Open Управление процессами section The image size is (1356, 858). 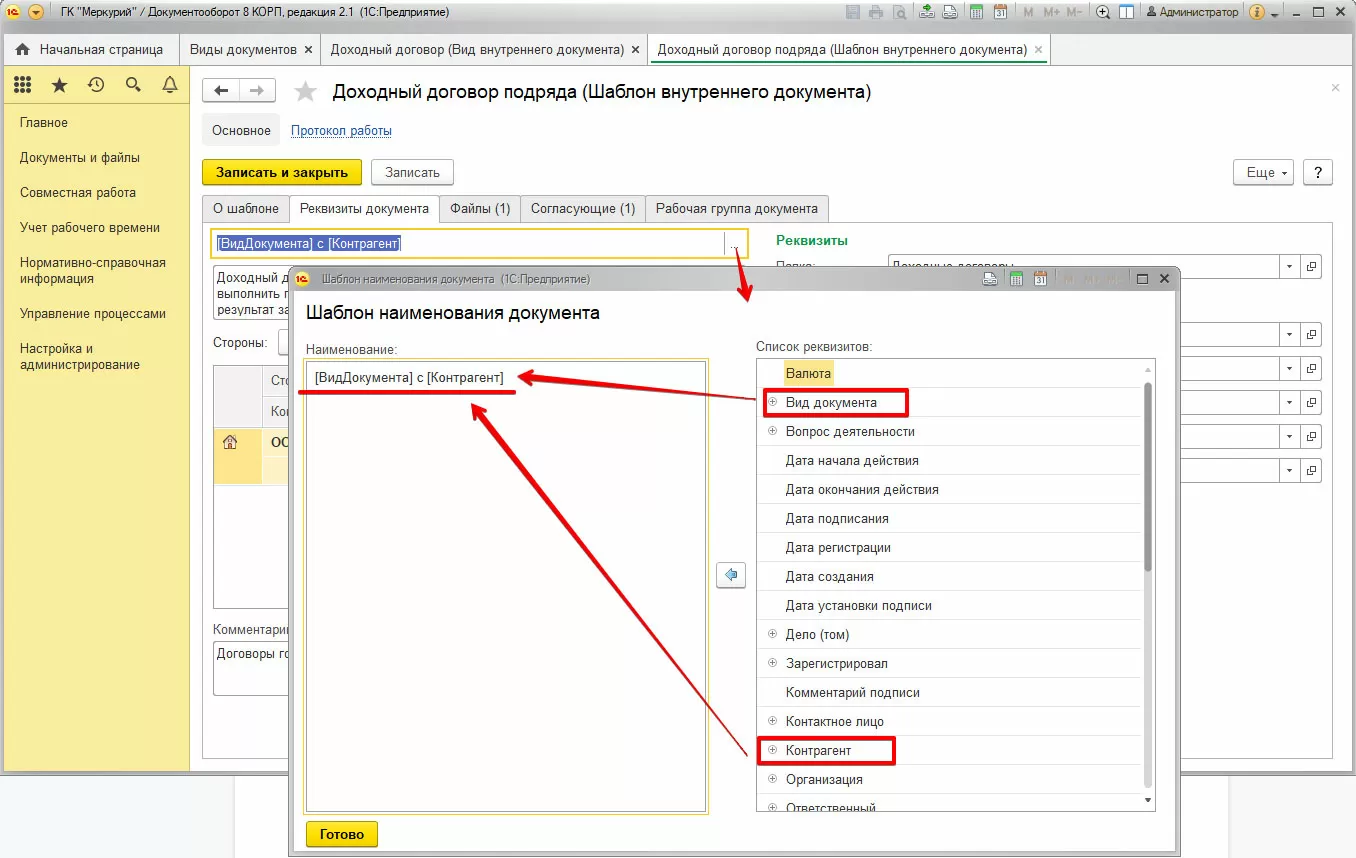(93, 313)
